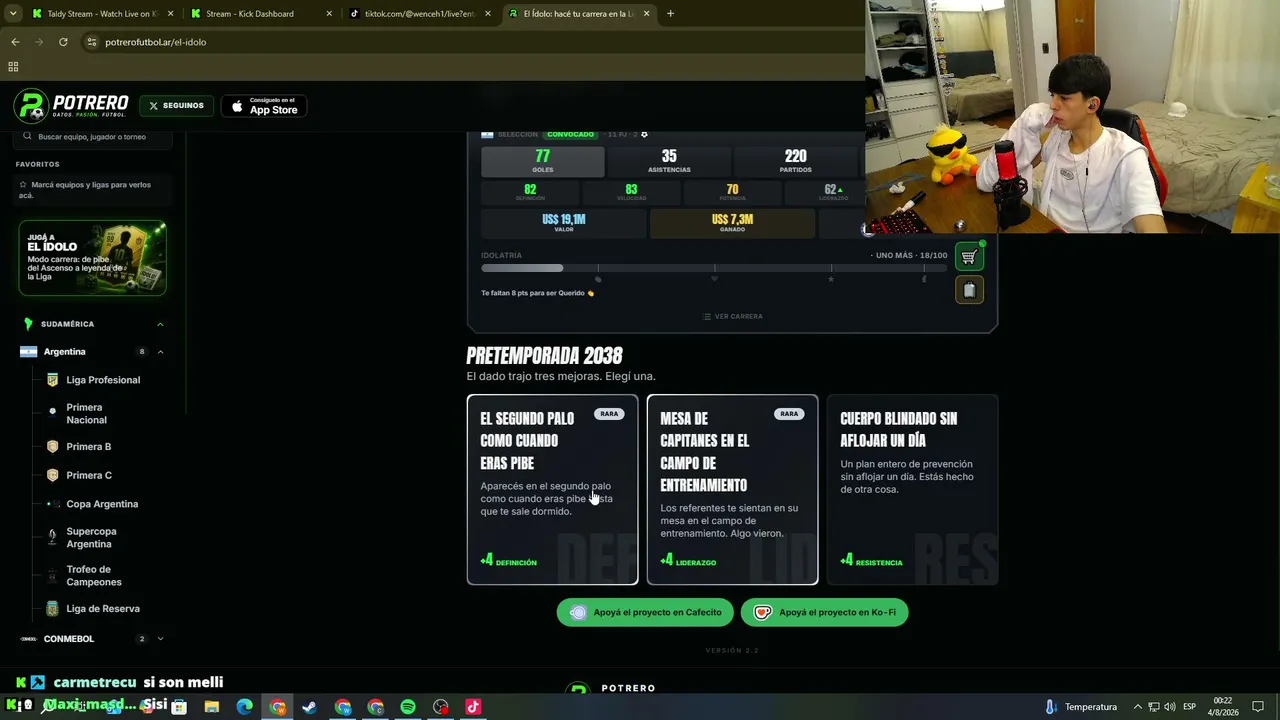Screen dimensions: 1280x720
Task: Click the 83 Velocidad attribute
Action: (x=631, y=192)
